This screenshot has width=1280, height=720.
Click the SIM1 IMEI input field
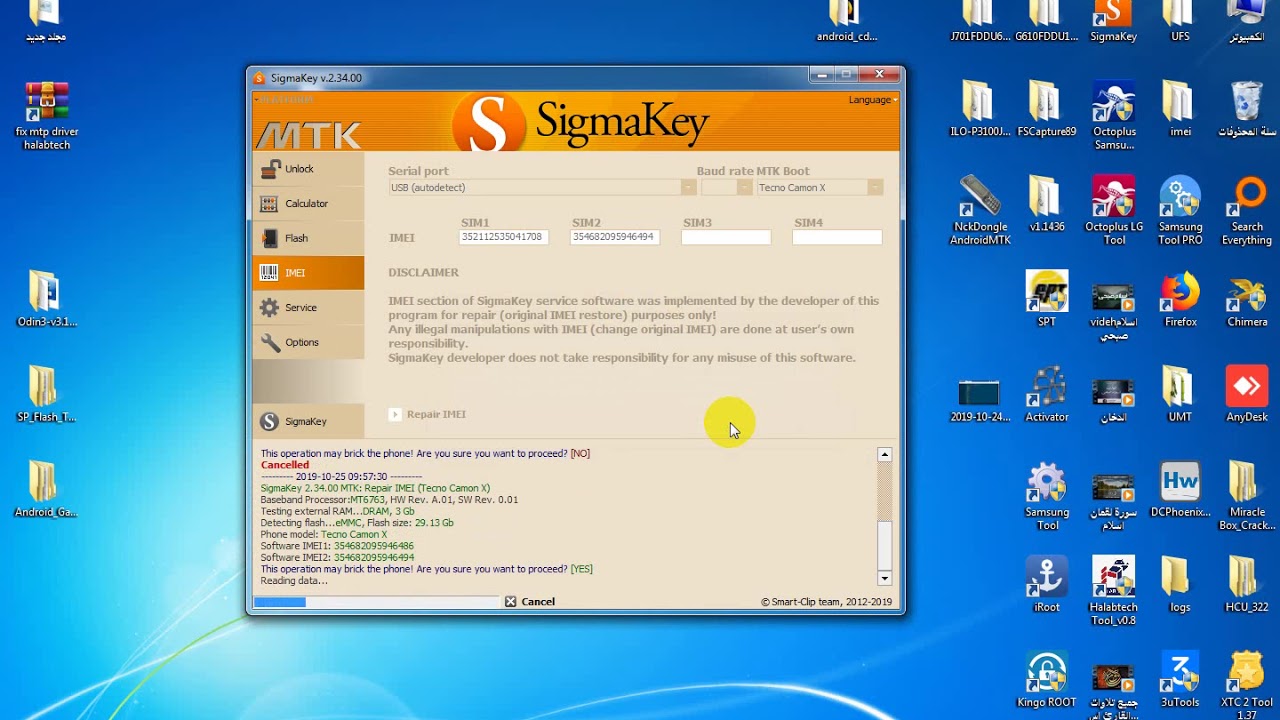point(504,237)
